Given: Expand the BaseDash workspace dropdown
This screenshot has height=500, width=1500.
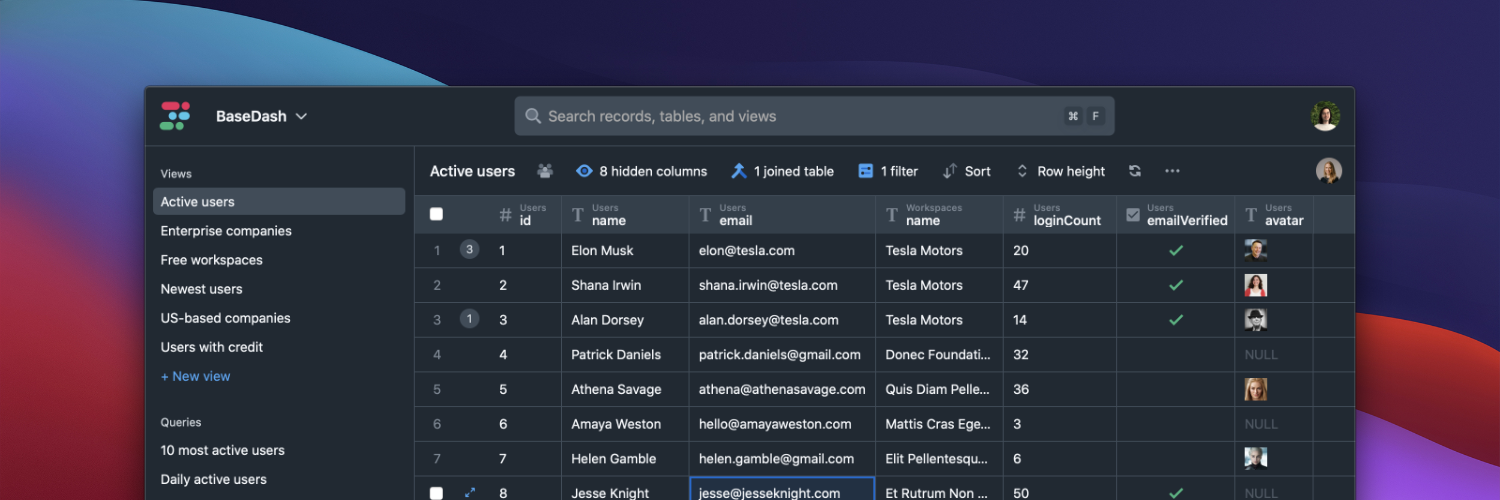Looking at the screenshot, I should click(x=262, y=116).
